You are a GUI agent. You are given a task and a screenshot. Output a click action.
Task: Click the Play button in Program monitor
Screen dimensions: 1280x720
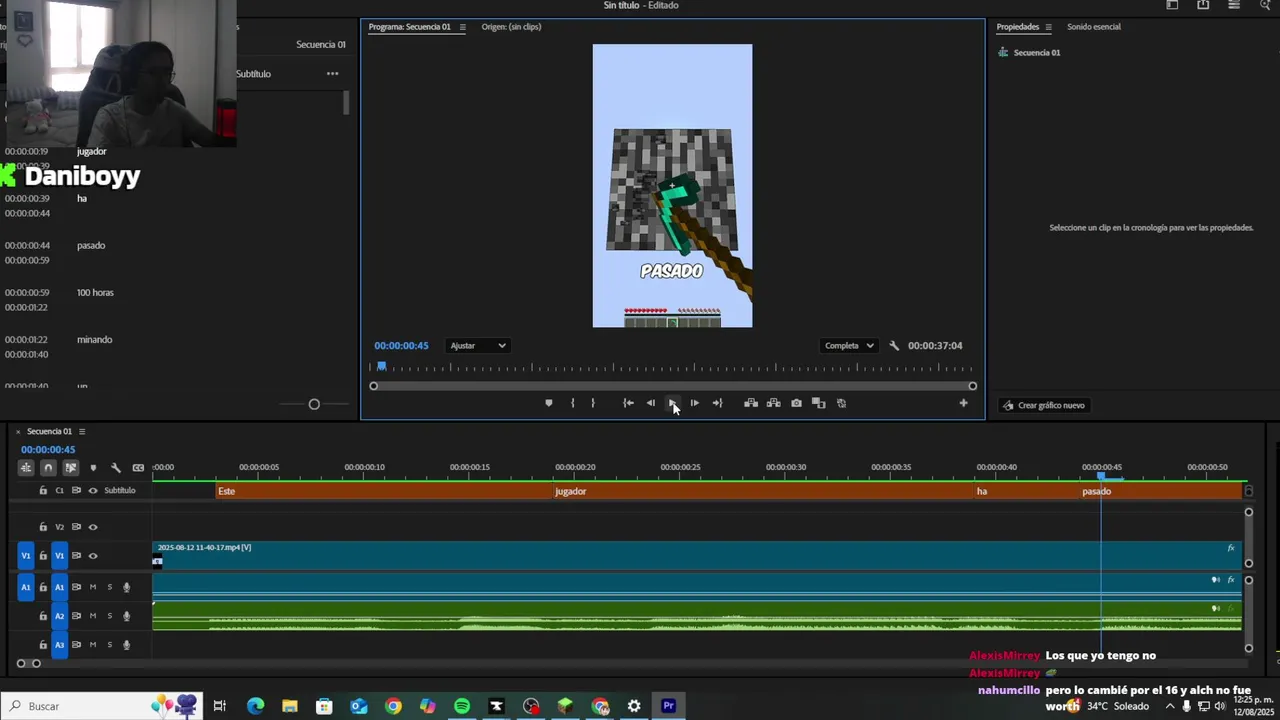672,403
